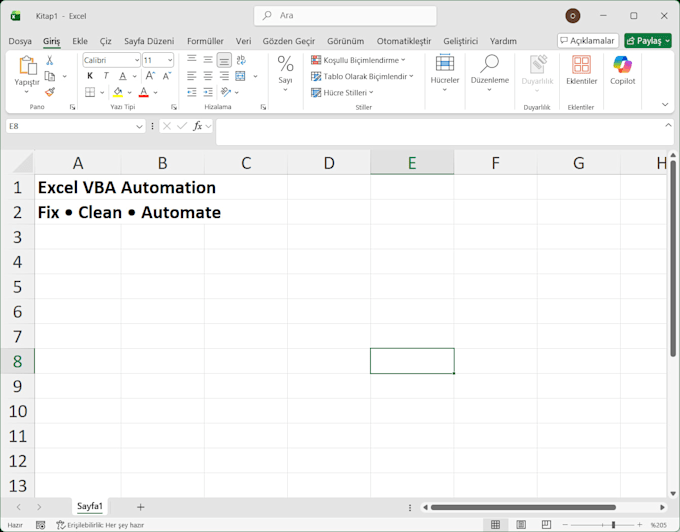Click the Add new sheet plus icon
This screenshot has width=680, height=532.
pos(140,507)
